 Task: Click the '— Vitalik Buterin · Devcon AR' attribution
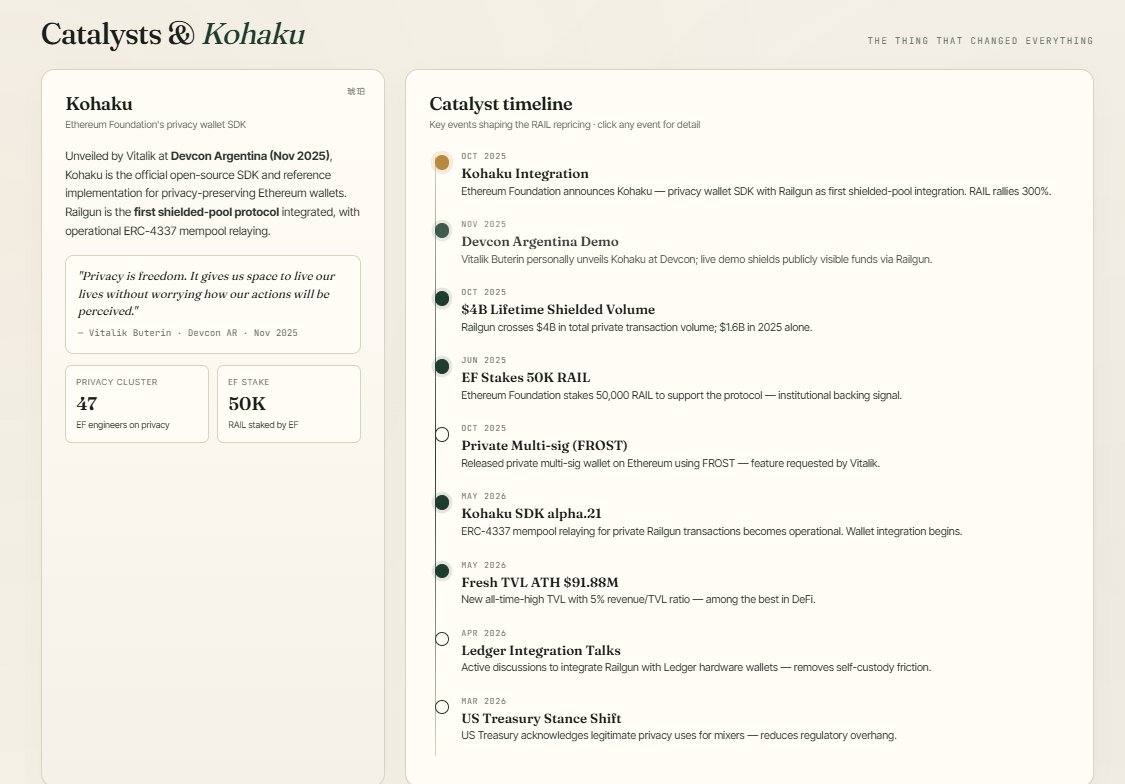pos(187,334)
